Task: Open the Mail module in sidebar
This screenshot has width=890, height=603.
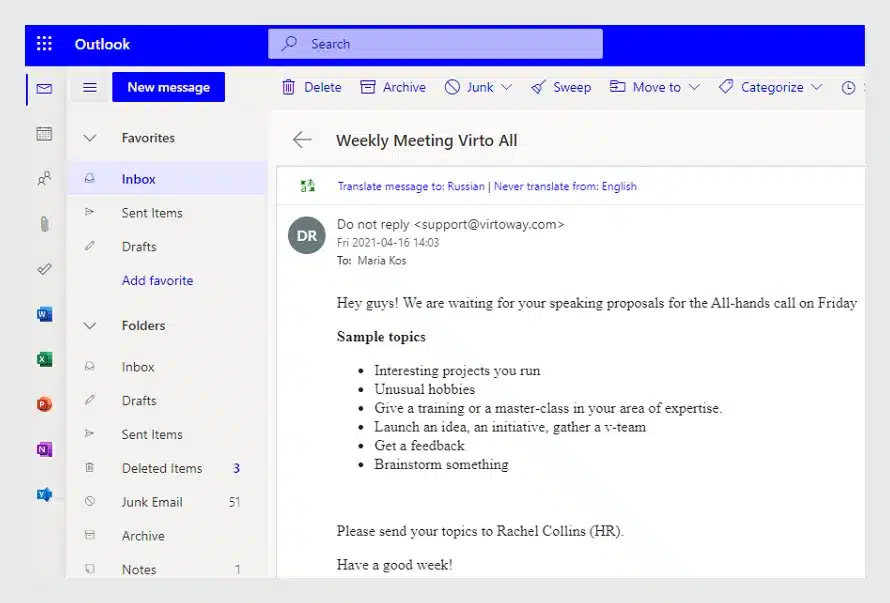Action: (44, 89)
